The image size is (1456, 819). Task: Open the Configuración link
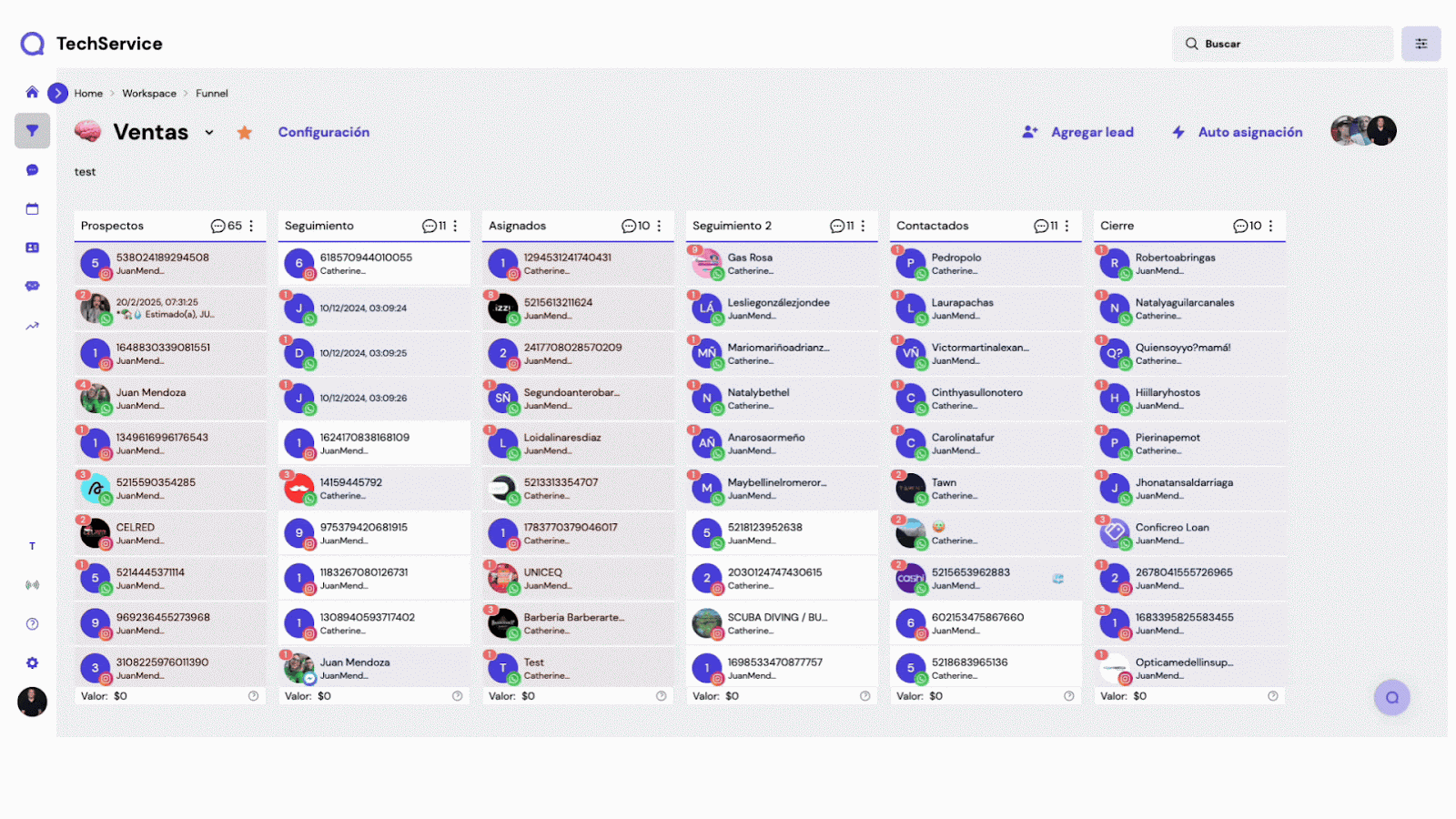(x=324, y=132)
